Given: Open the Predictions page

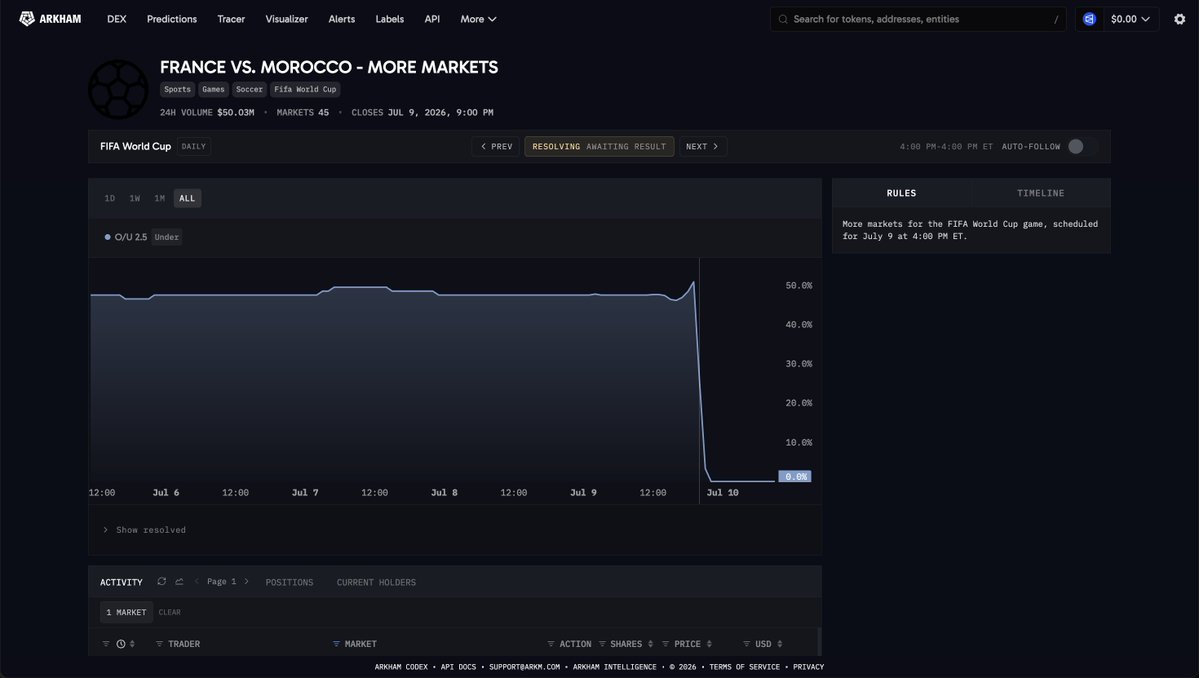Looking at the screenshot, I should click(x=171, y=19).
